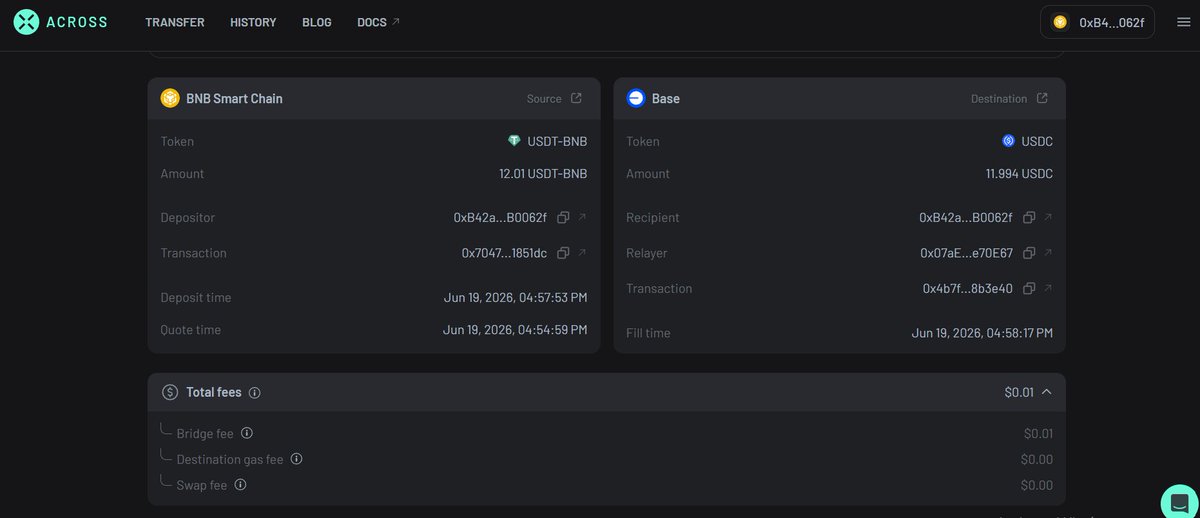Open Depositor address in explorer
This screenshot has width=1200, height=518.
coord(583,217)
